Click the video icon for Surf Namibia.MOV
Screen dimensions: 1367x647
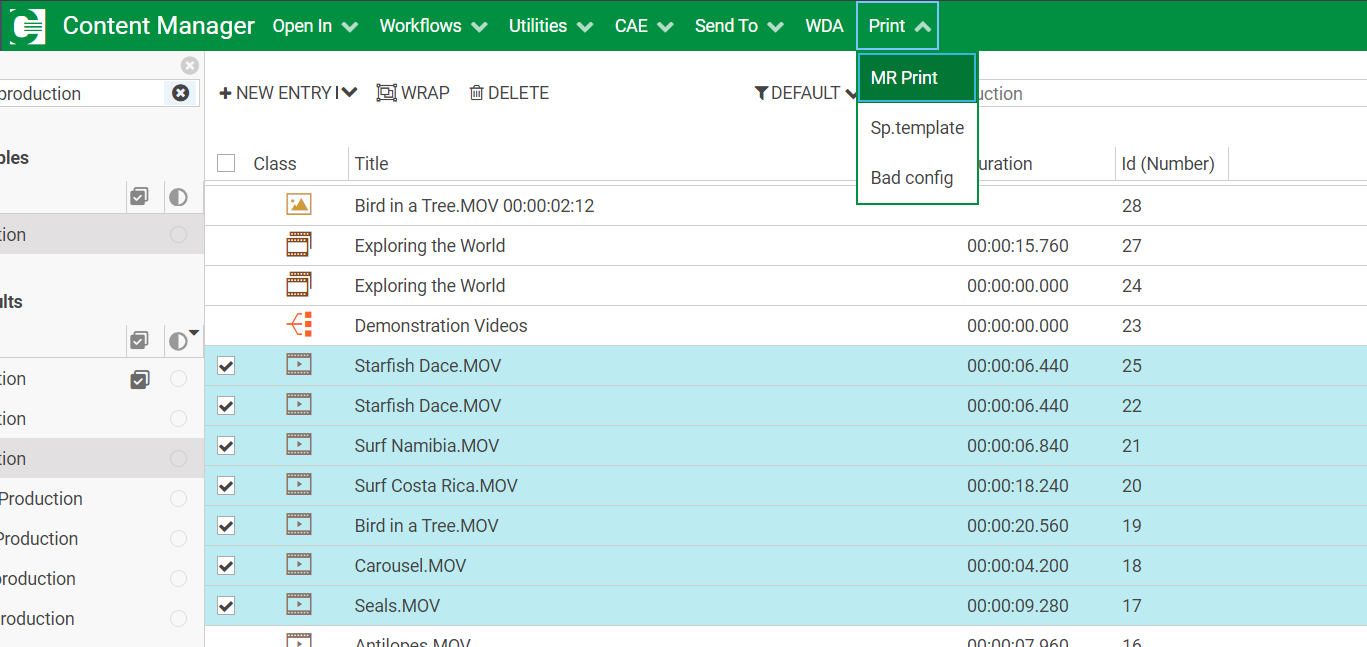pyautogui.click(x=298, y=445)
